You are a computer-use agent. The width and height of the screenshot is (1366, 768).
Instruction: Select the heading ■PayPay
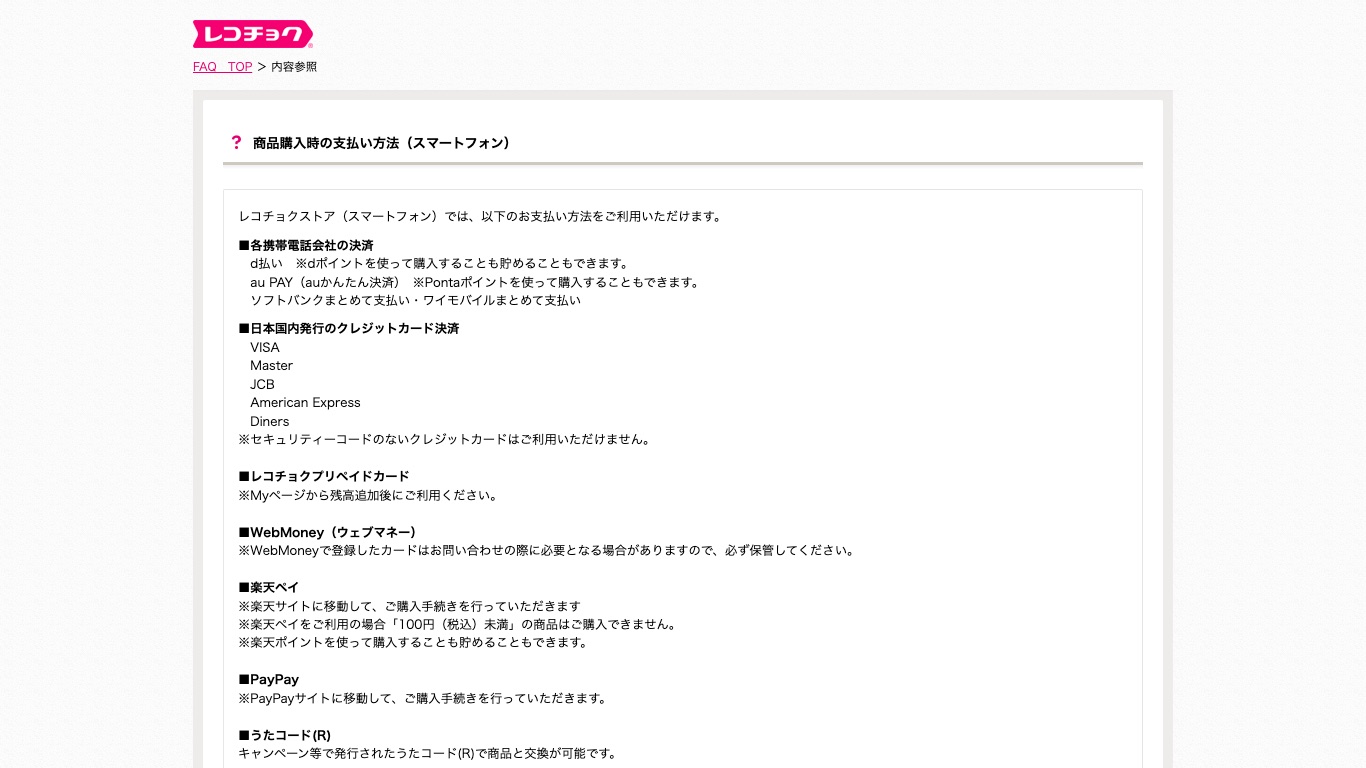tap(269, 679)
